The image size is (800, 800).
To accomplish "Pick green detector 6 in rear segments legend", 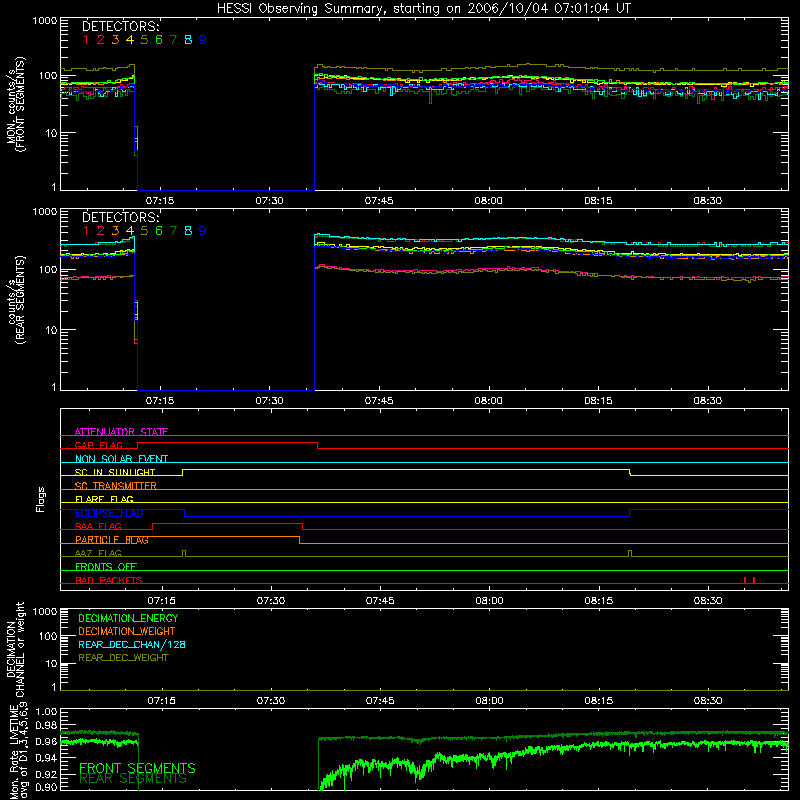I will point(159,231).
